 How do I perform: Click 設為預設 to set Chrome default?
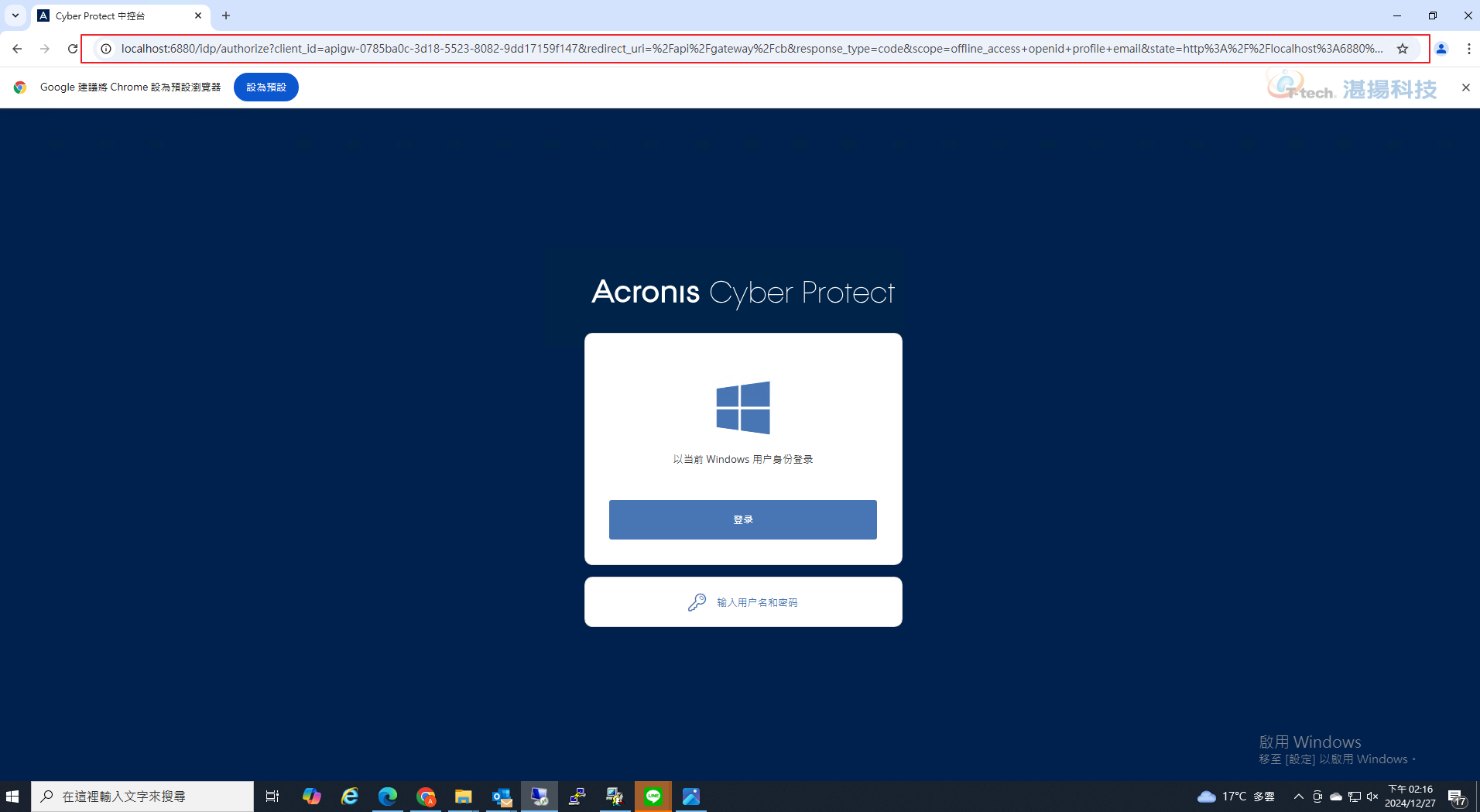[266, 87]
